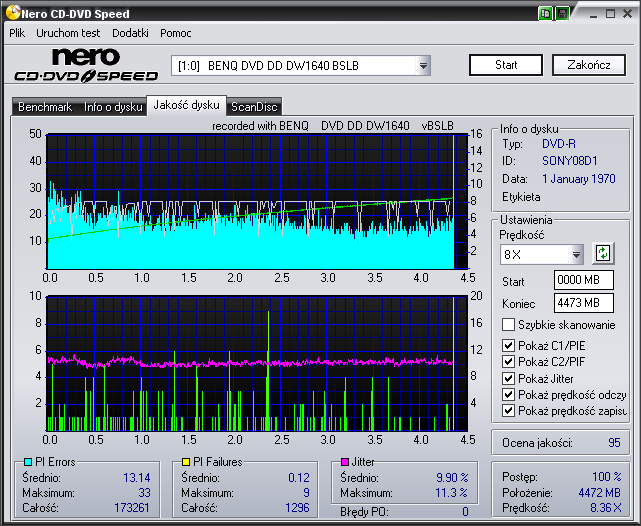Maximize the Nero CD-DVD Speed window

click(x=610, y=14)
